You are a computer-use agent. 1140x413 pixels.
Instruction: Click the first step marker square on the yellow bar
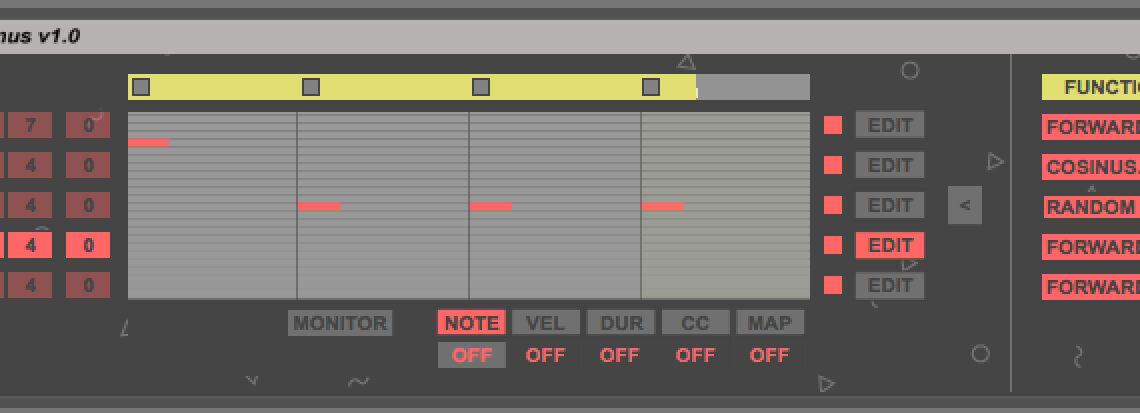point(141,87)
